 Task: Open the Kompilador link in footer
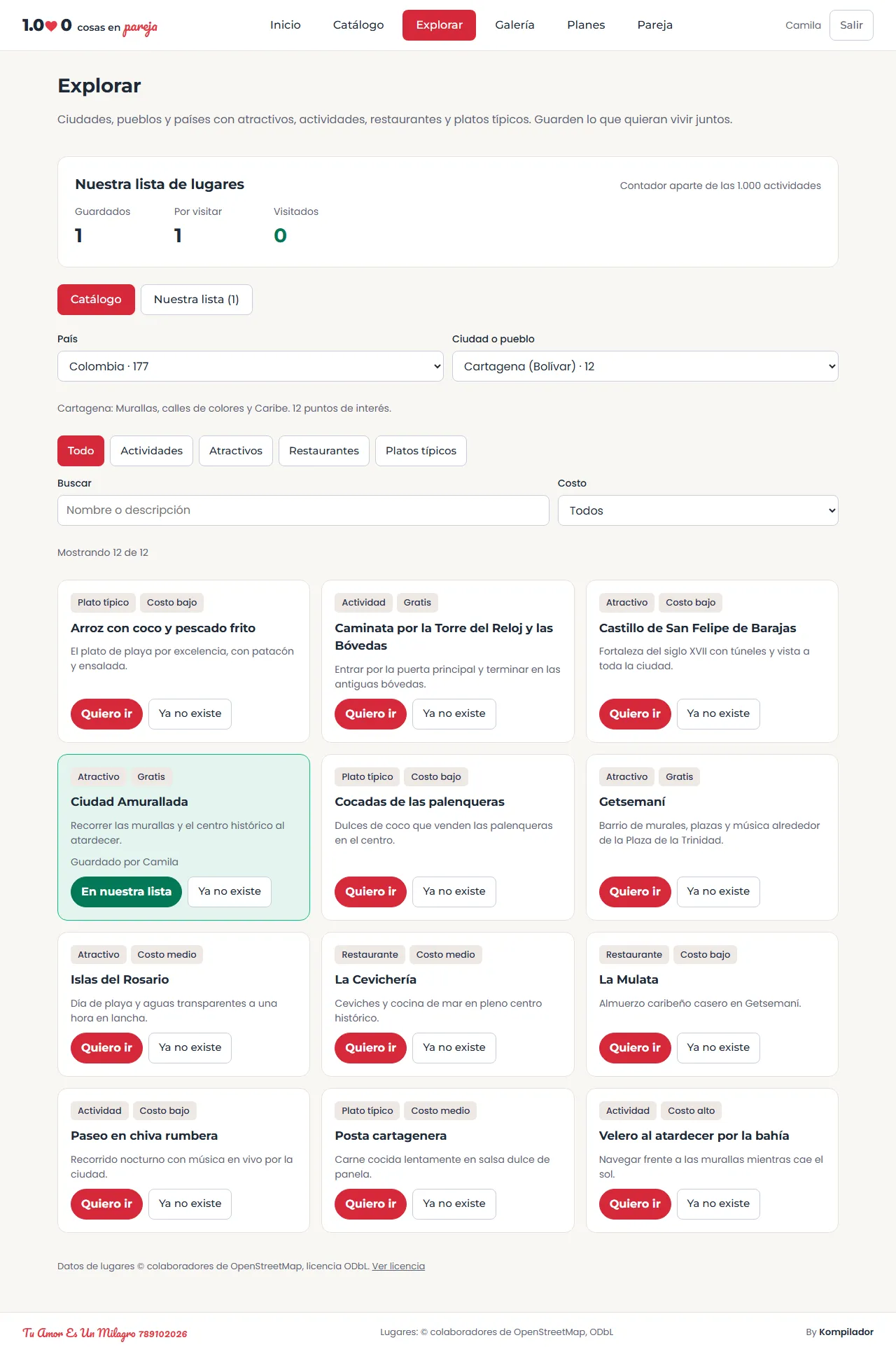coord(846,1332)
